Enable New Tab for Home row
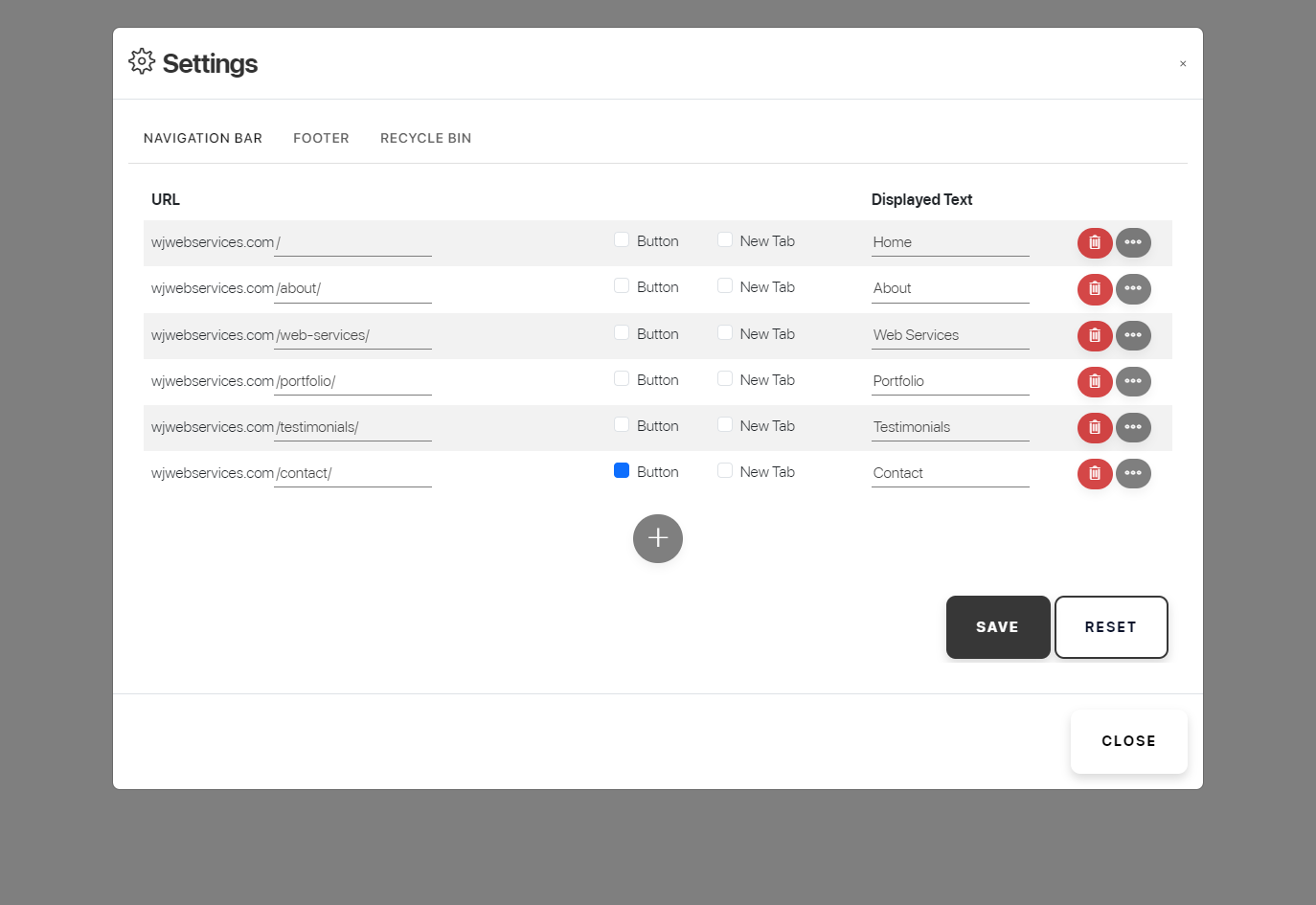 click(725, 240)
